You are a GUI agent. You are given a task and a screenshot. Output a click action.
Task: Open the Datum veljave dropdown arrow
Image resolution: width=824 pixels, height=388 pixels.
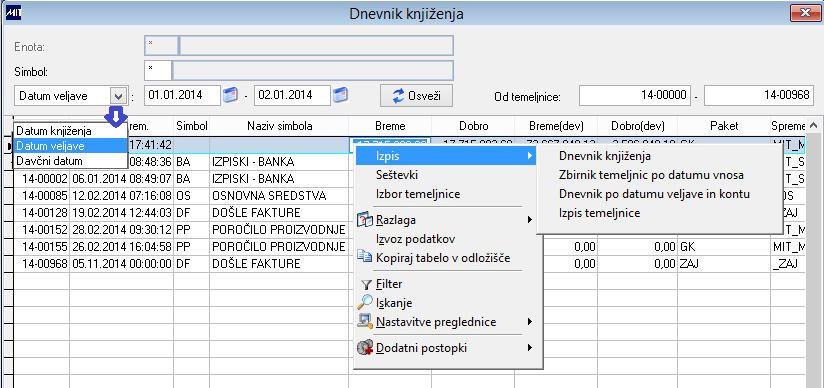click(x=118, y=96)
